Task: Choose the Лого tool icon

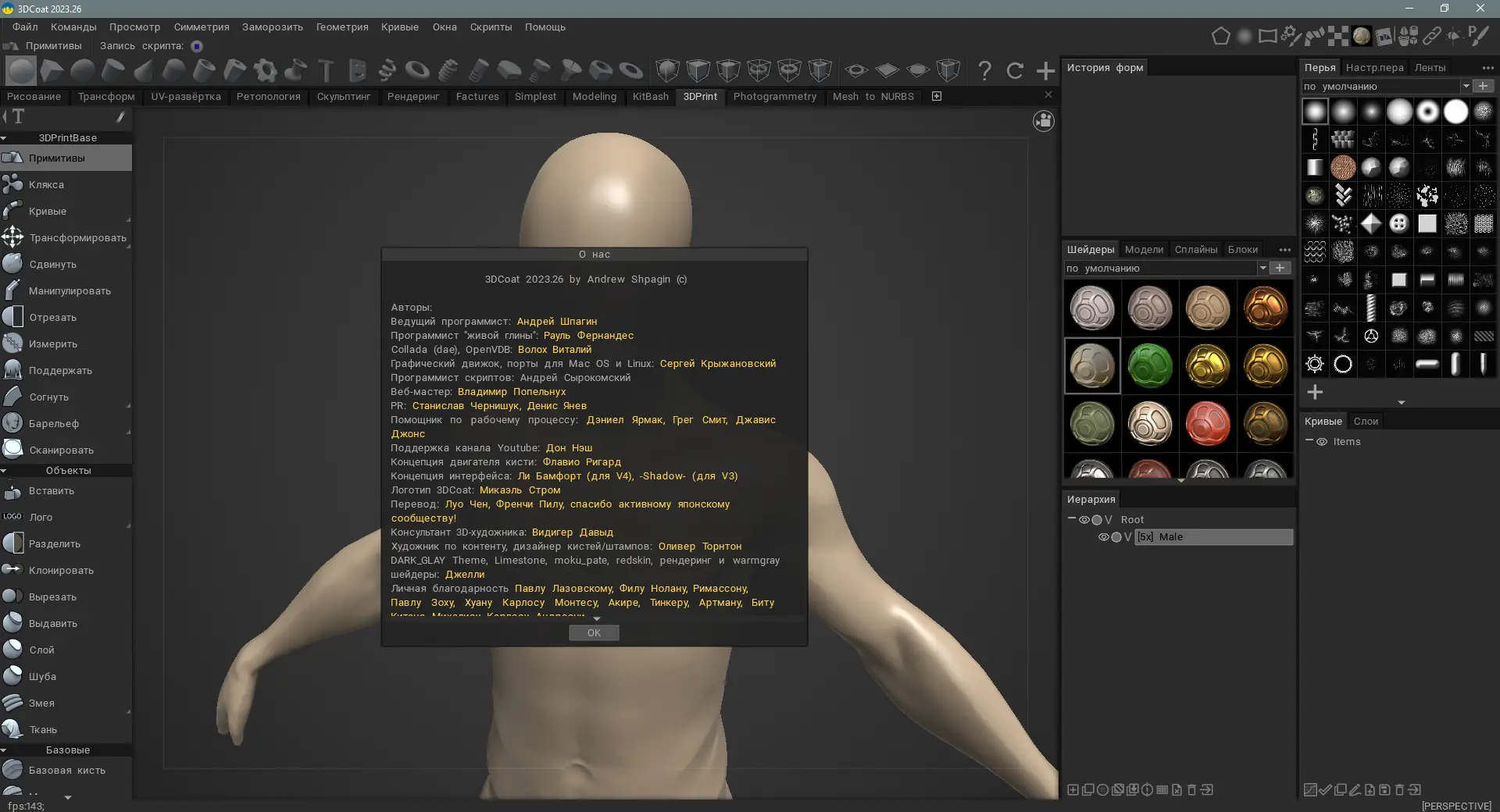Action: click(x=12, y=517)
